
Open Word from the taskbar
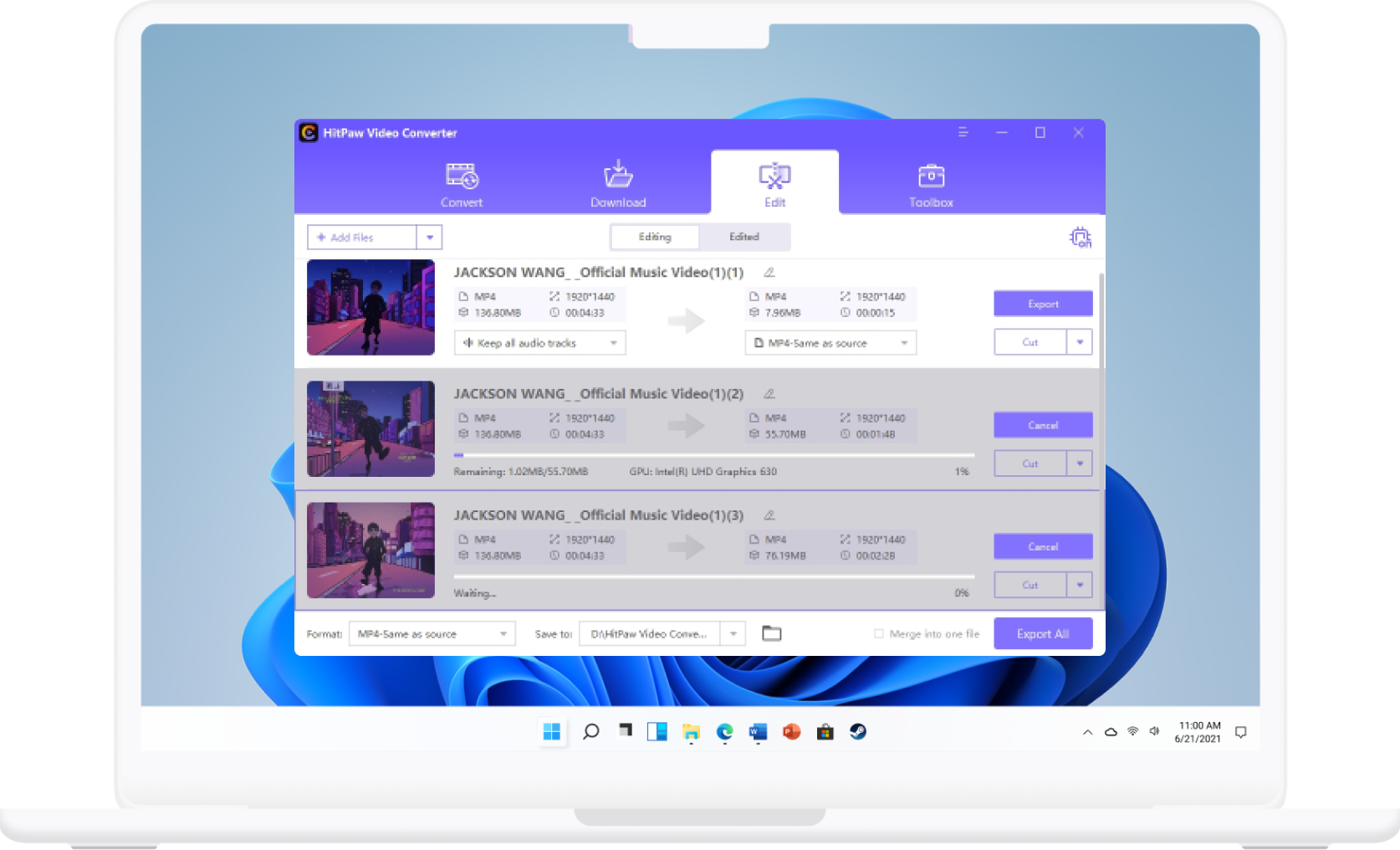pos(758,732)
